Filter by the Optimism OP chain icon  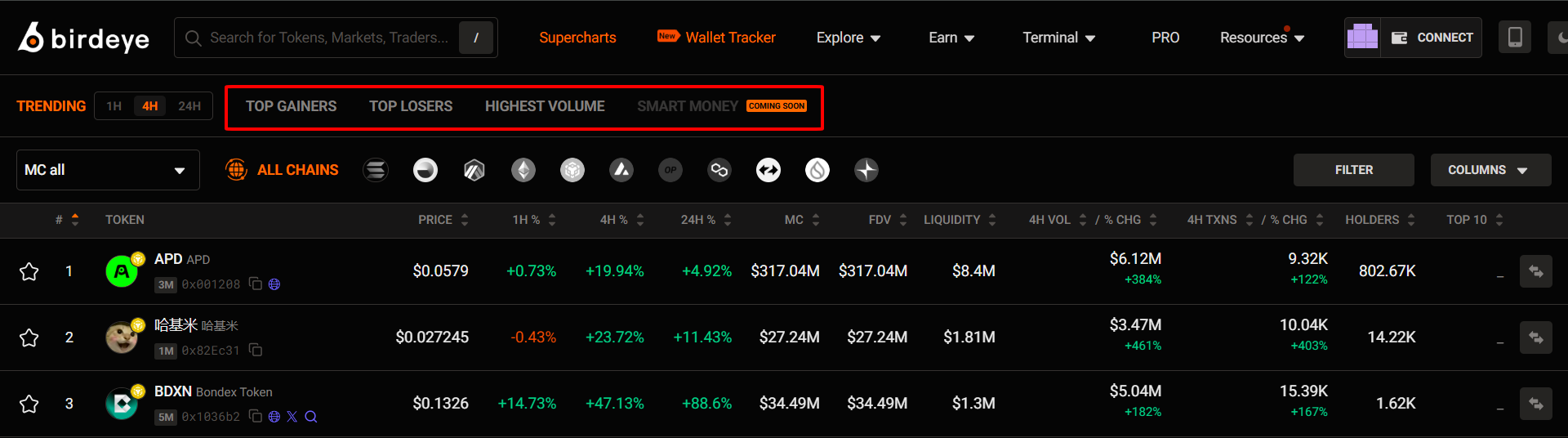click(x=670, y=170)
